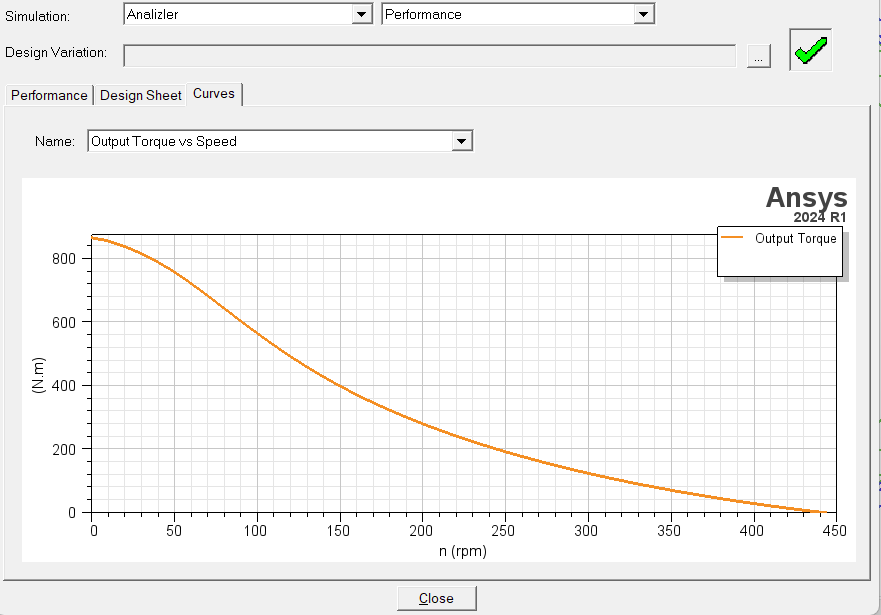Click the n (rpm) horizontal axis title

coord(463,550)
